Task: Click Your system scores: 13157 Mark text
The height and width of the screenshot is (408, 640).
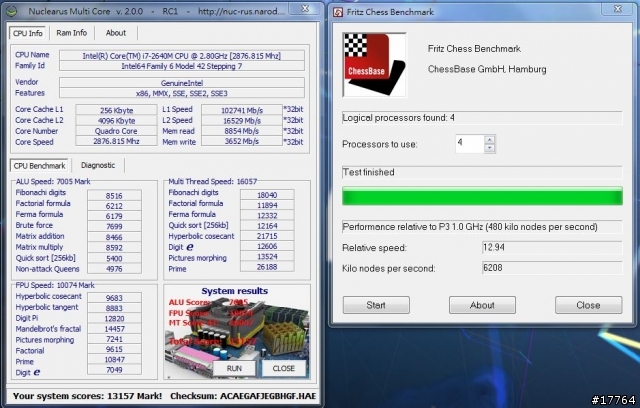Action: 87,396
